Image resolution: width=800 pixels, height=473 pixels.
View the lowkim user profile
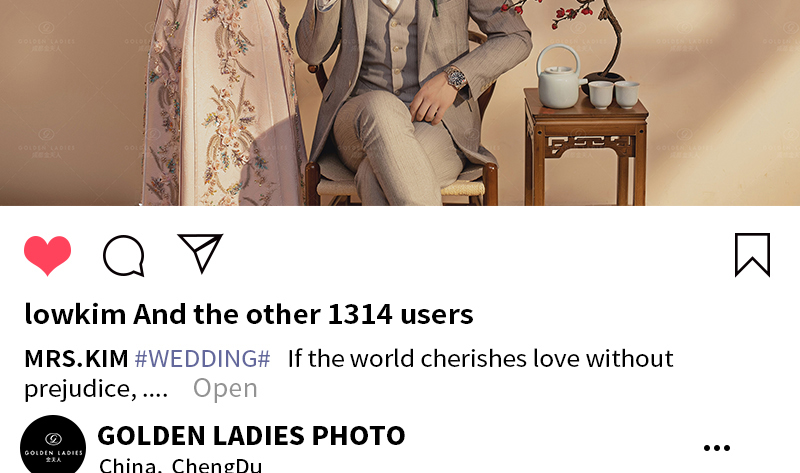tap(75, 314)
